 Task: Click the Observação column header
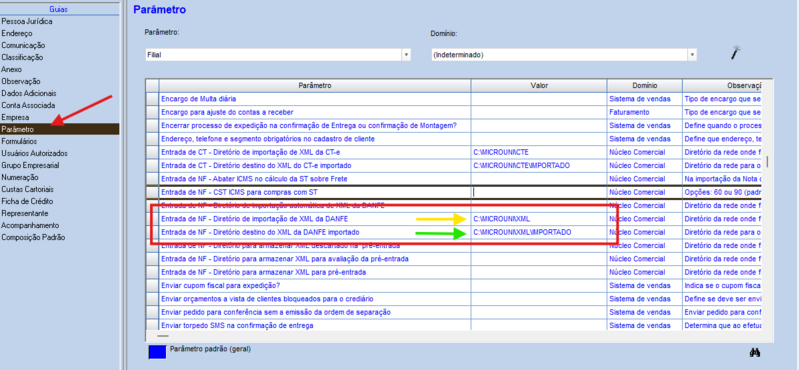723,86
